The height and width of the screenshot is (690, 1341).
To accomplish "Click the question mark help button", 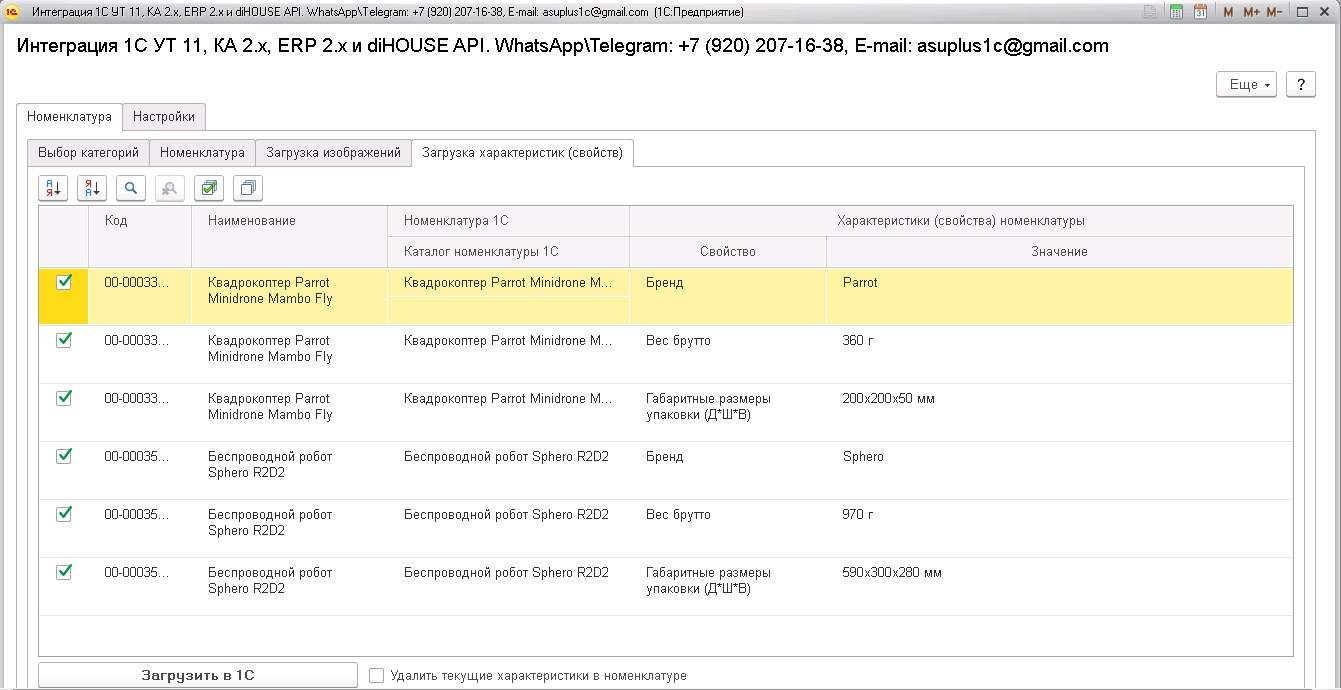I will 1300,85.
